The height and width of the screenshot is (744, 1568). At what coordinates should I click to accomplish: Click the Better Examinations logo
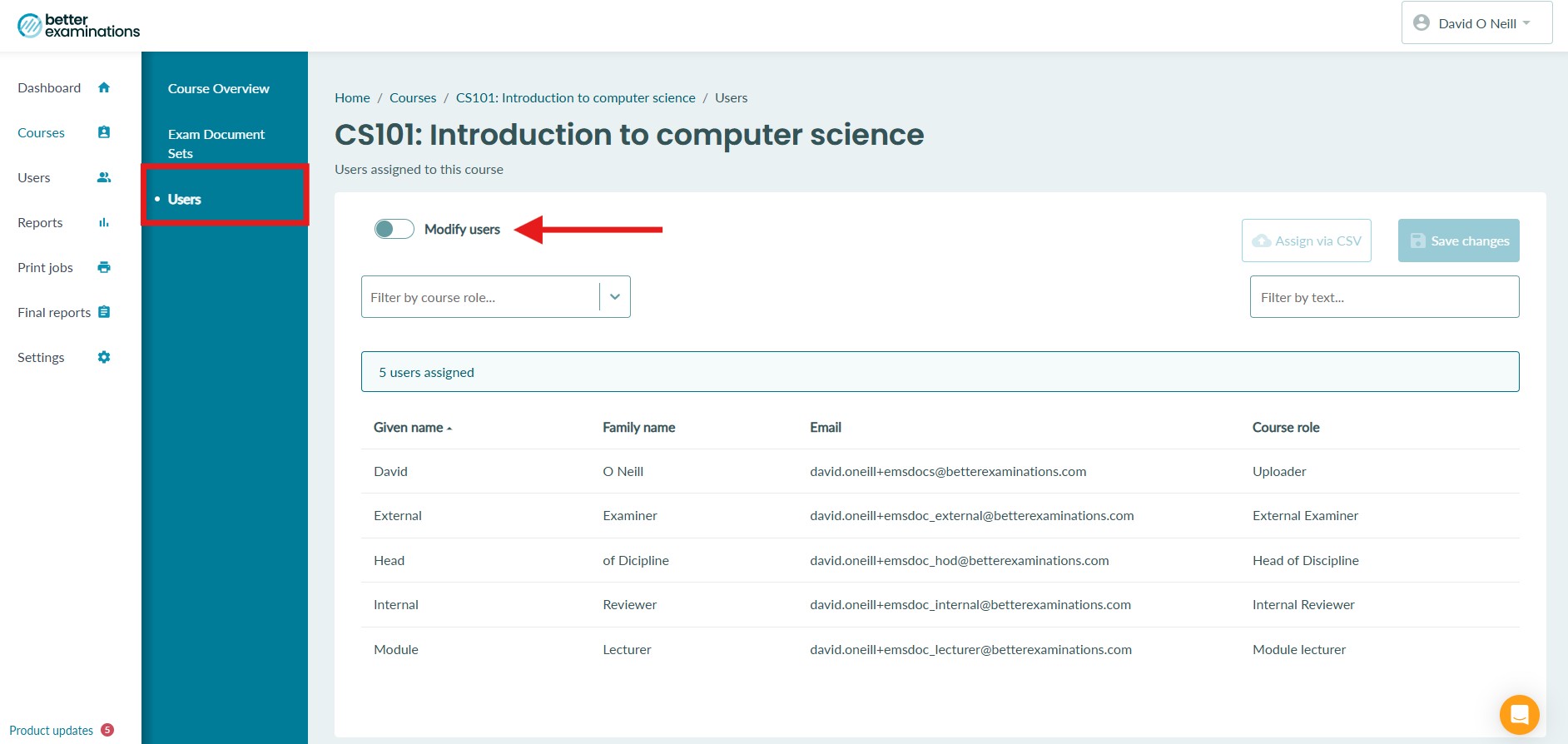[x=78, y=26]
